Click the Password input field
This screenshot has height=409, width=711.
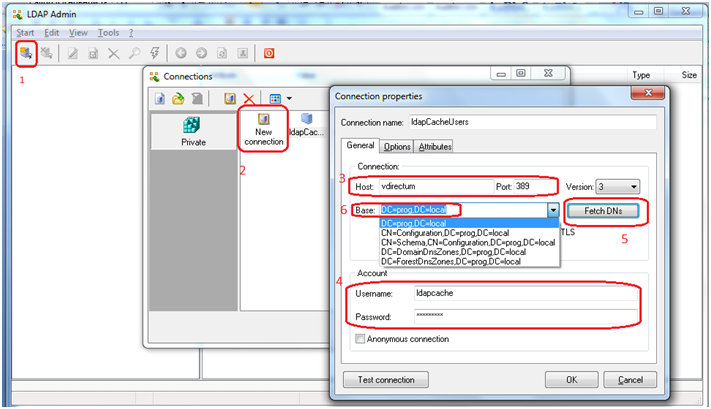point(526,316)
